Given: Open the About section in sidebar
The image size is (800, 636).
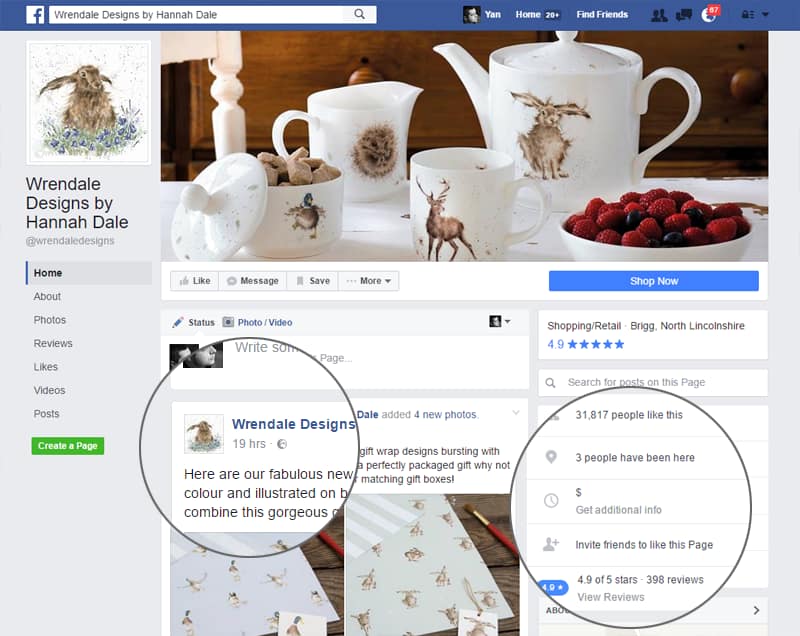Looking at the screenshot, I should tap(47, 296).
